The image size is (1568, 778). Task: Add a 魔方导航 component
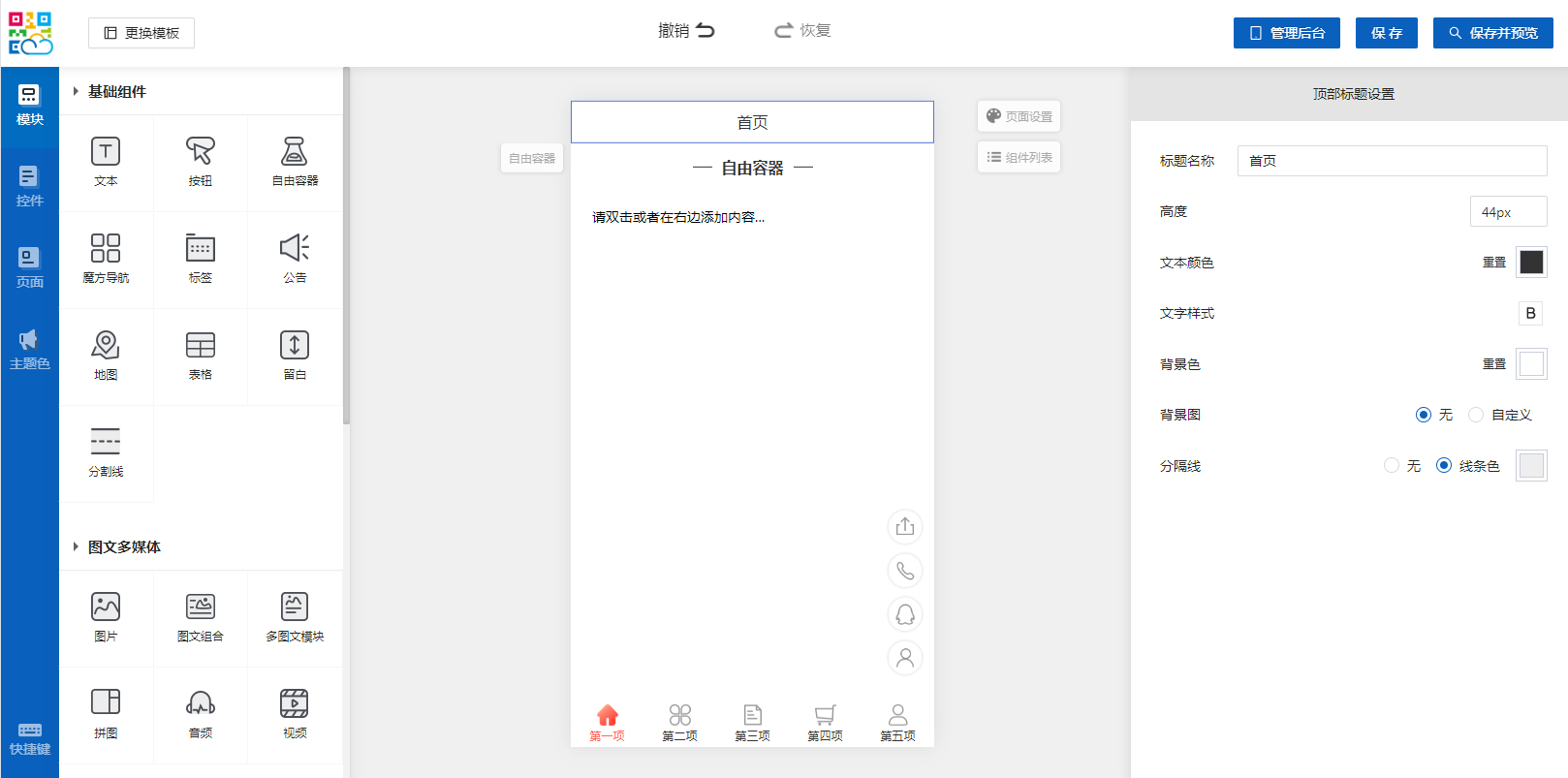tap(106, 259)
